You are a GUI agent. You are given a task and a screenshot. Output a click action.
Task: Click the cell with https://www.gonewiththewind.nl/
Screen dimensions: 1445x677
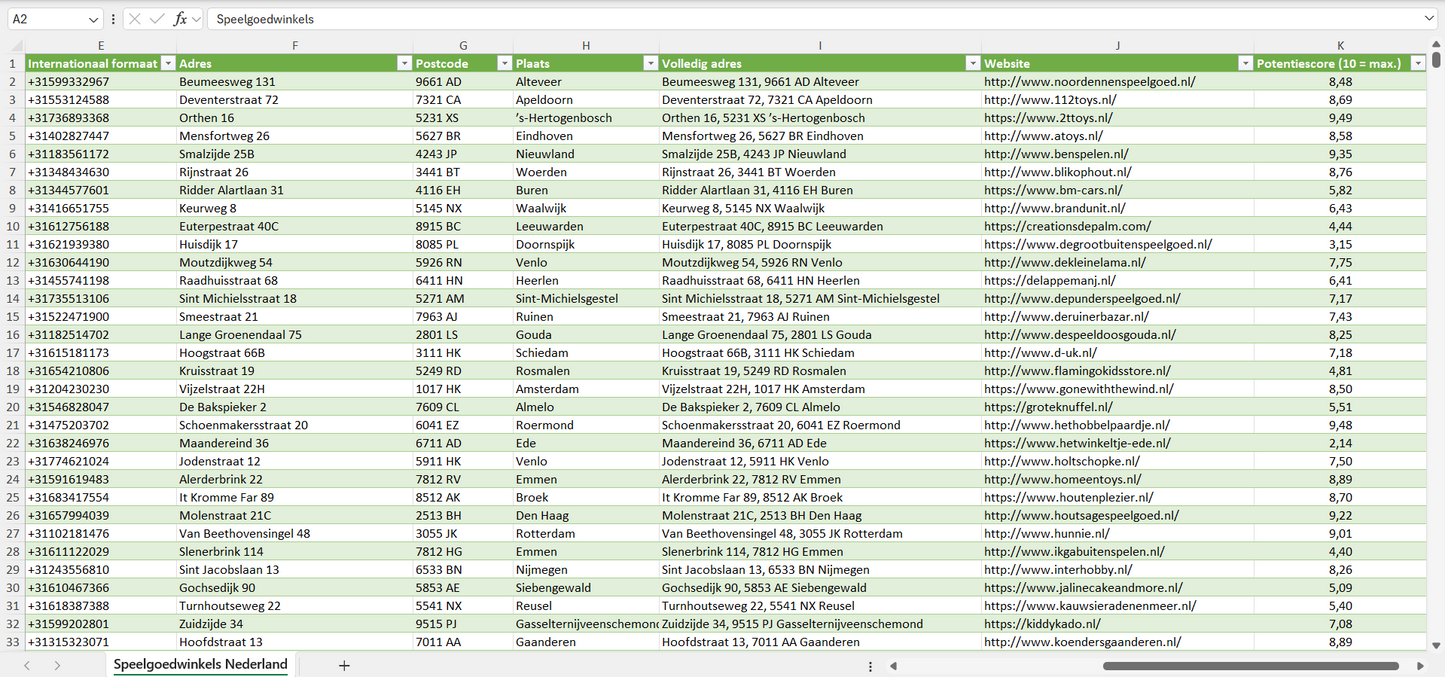1078,389
